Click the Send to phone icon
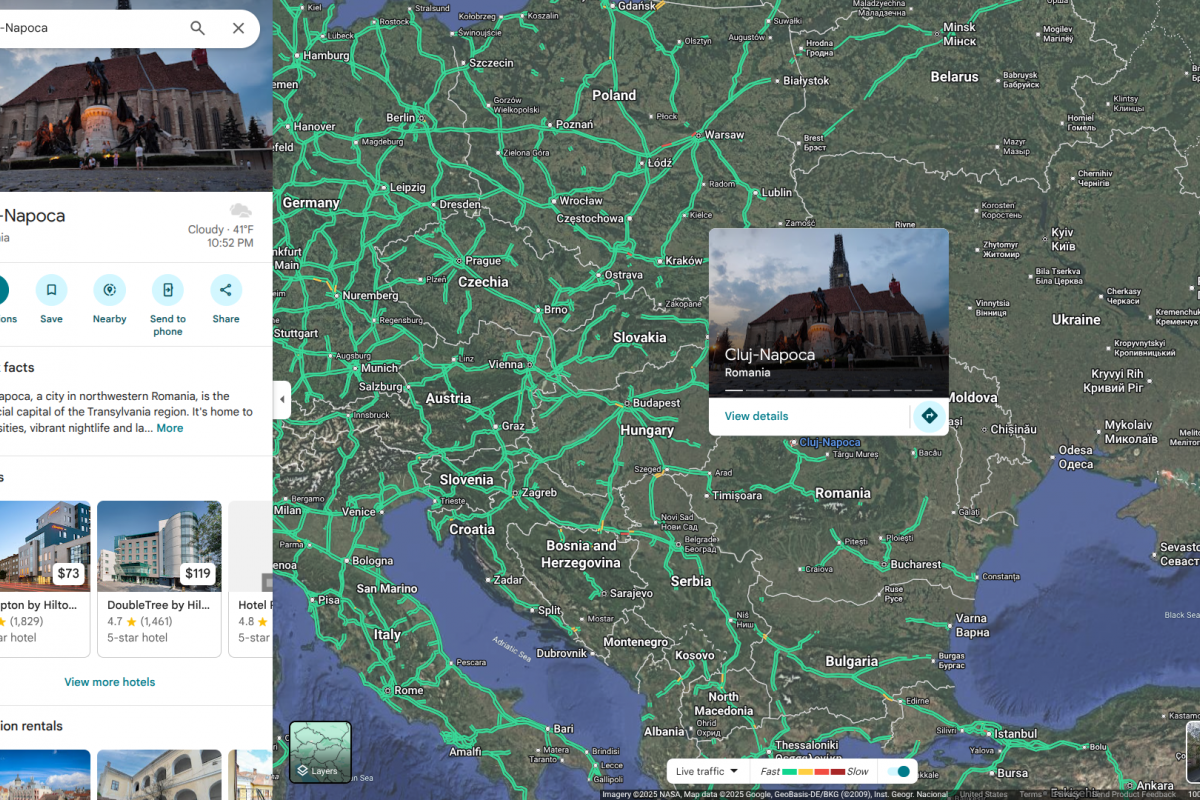1200x800 pixels. (x=168, y=290)
